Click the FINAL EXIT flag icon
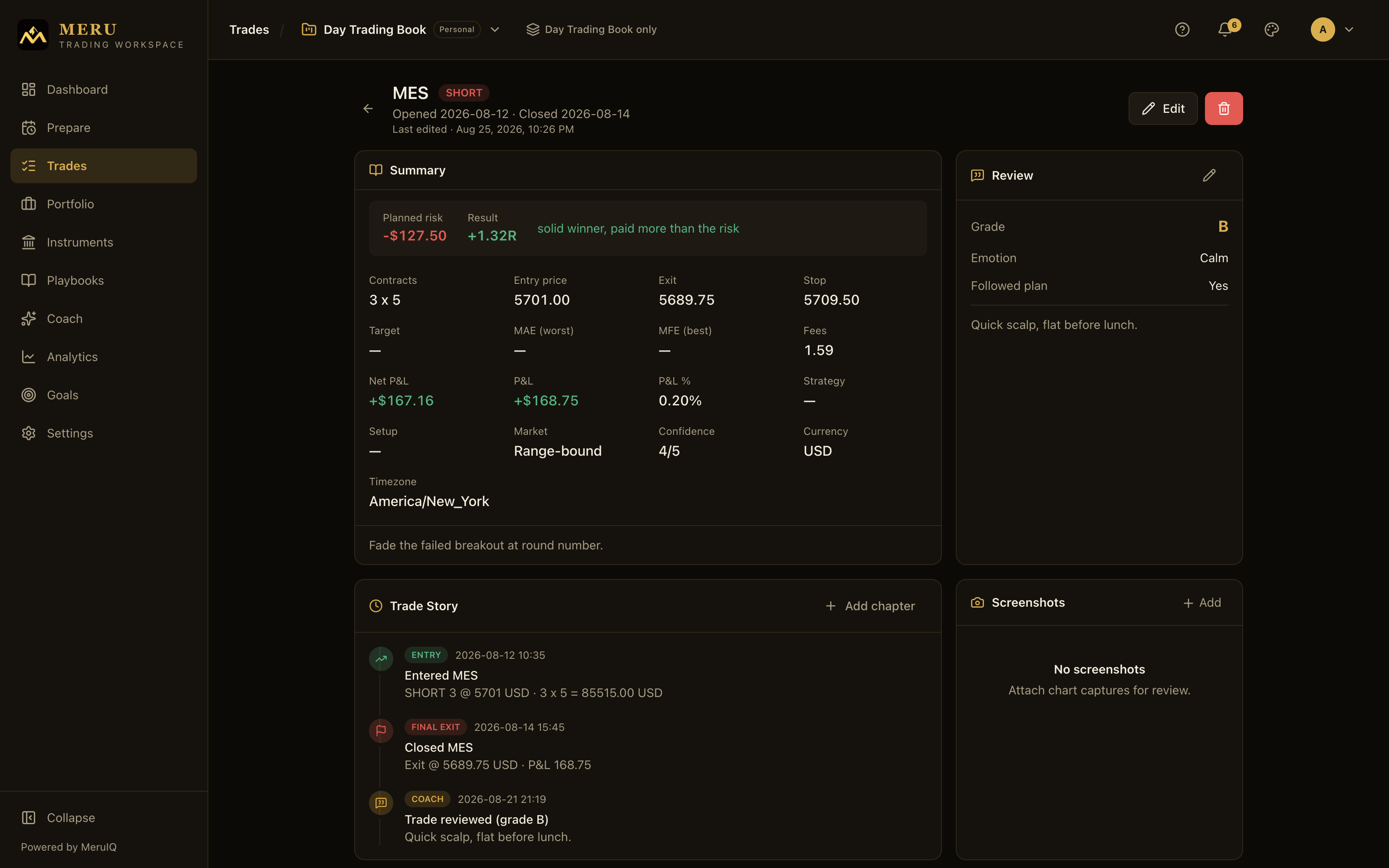Screen dimensions: 1389x868 (x=381, y=731)
